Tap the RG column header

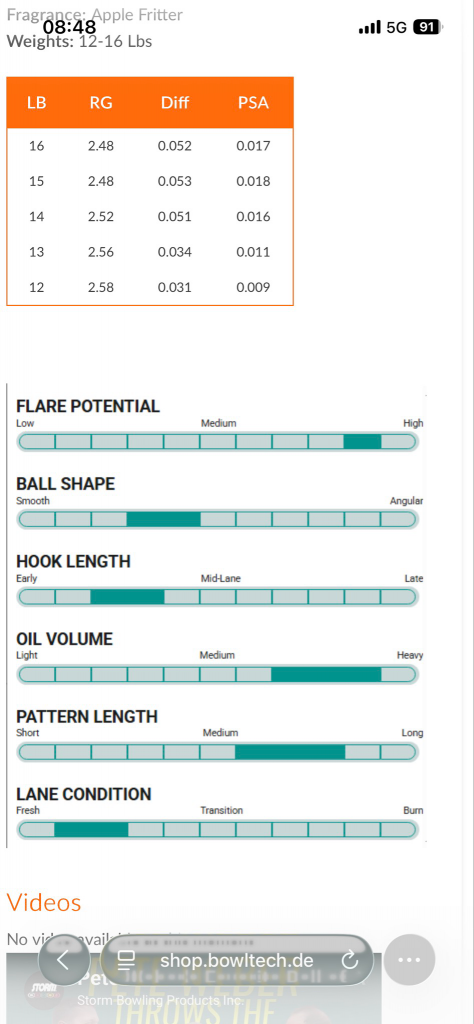[x=101, y=103]
